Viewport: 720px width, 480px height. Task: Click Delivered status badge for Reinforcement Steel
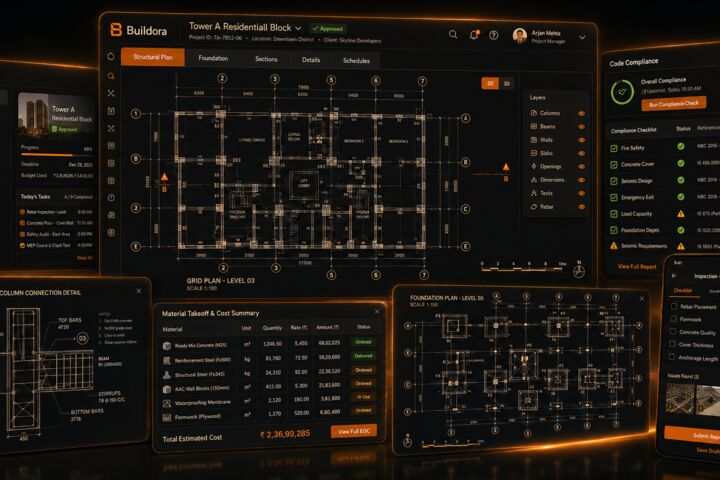pos(363,356)
